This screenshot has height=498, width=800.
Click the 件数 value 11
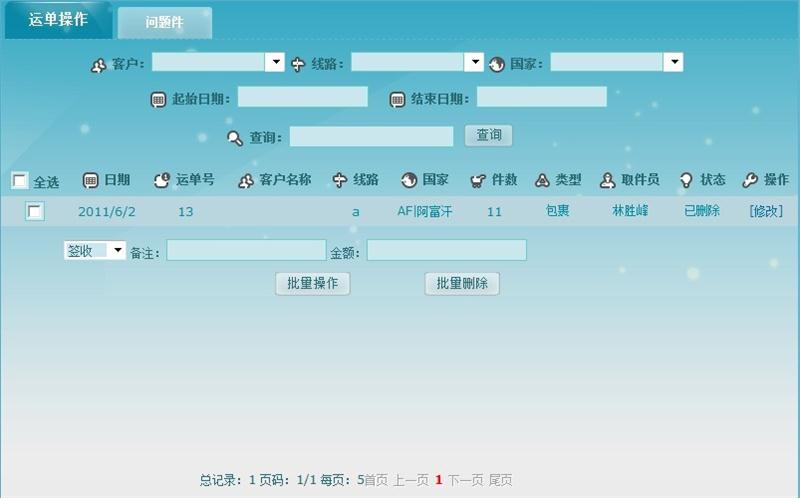pyautogui.click(x=494, y=212)
